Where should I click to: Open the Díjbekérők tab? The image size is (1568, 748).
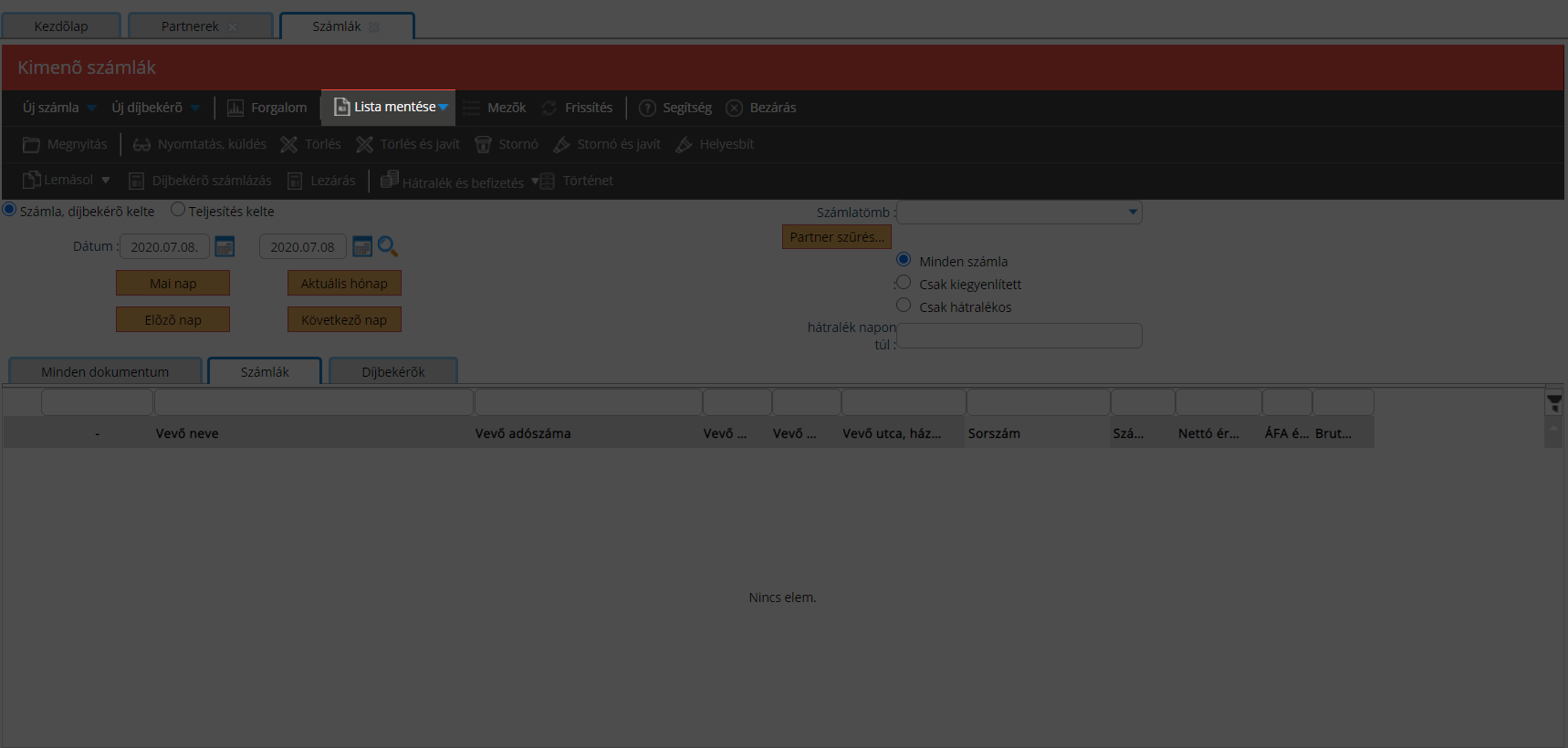click(393, 371)
